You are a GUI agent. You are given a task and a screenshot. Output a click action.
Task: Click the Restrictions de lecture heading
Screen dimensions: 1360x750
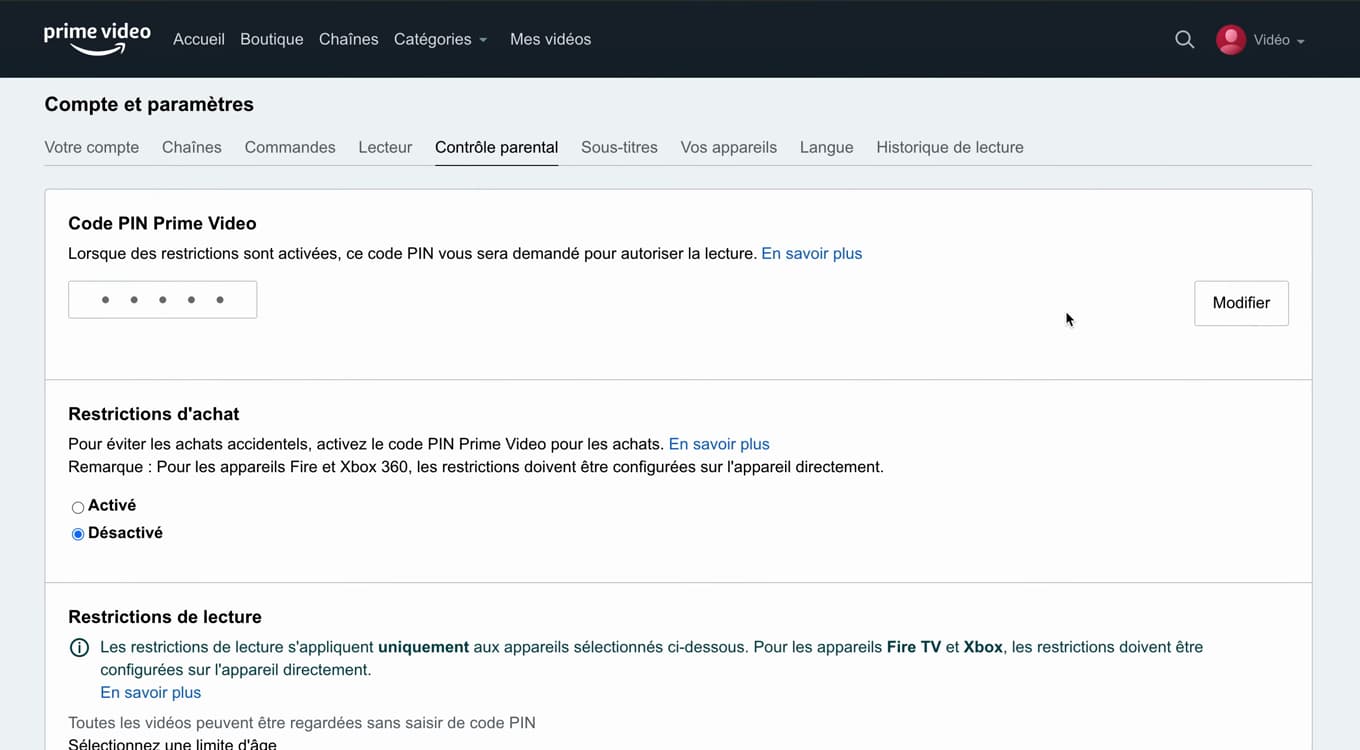point(165,617)
